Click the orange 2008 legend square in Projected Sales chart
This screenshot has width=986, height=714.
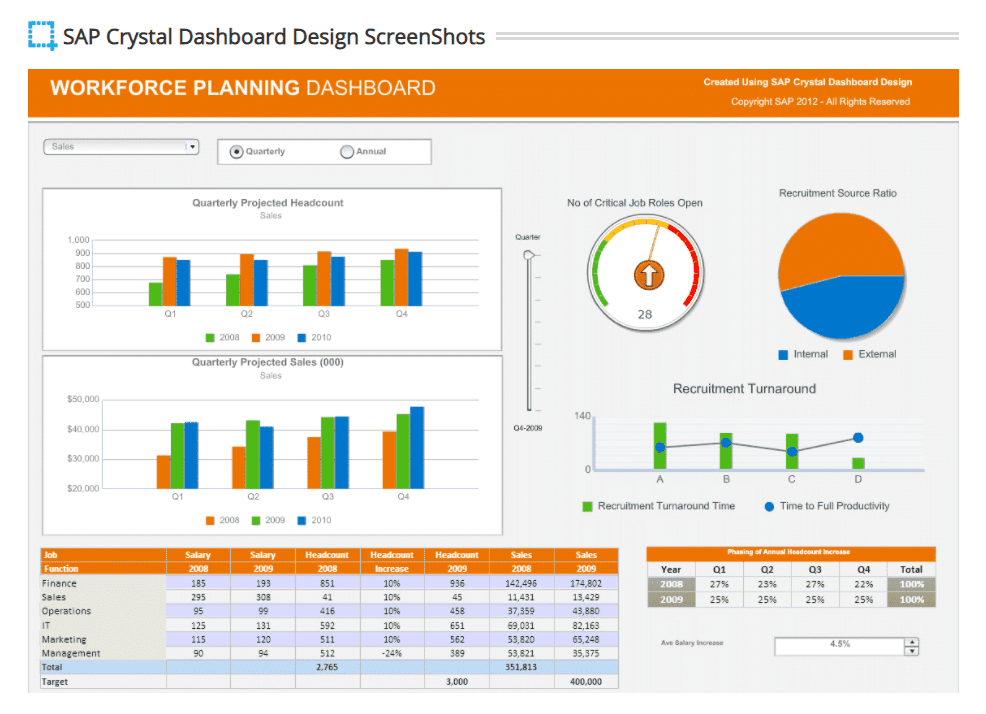tap(210, 521)
